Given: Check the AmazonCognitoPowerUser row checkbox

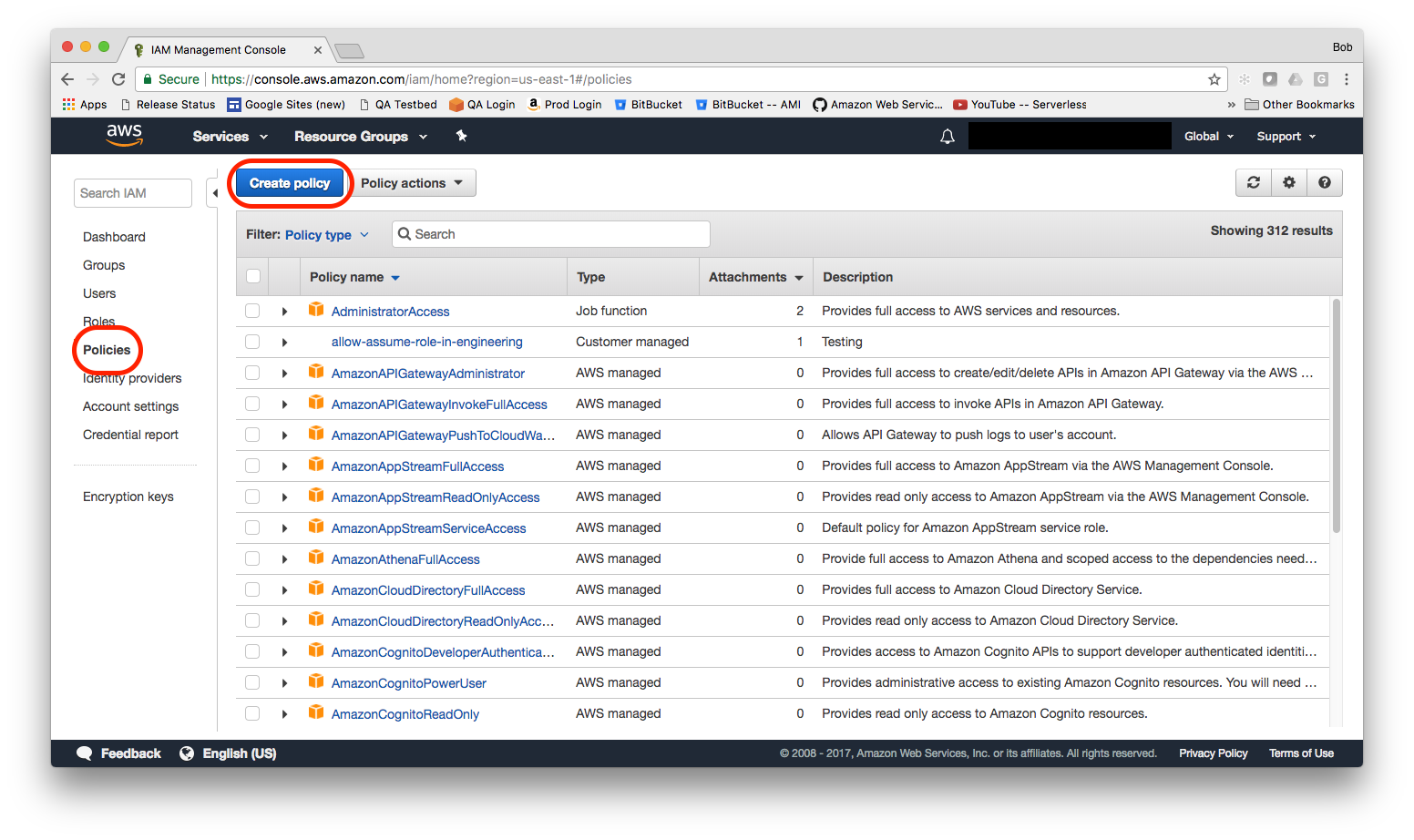Looking at the screenshot, I should [x=252, y=682].
